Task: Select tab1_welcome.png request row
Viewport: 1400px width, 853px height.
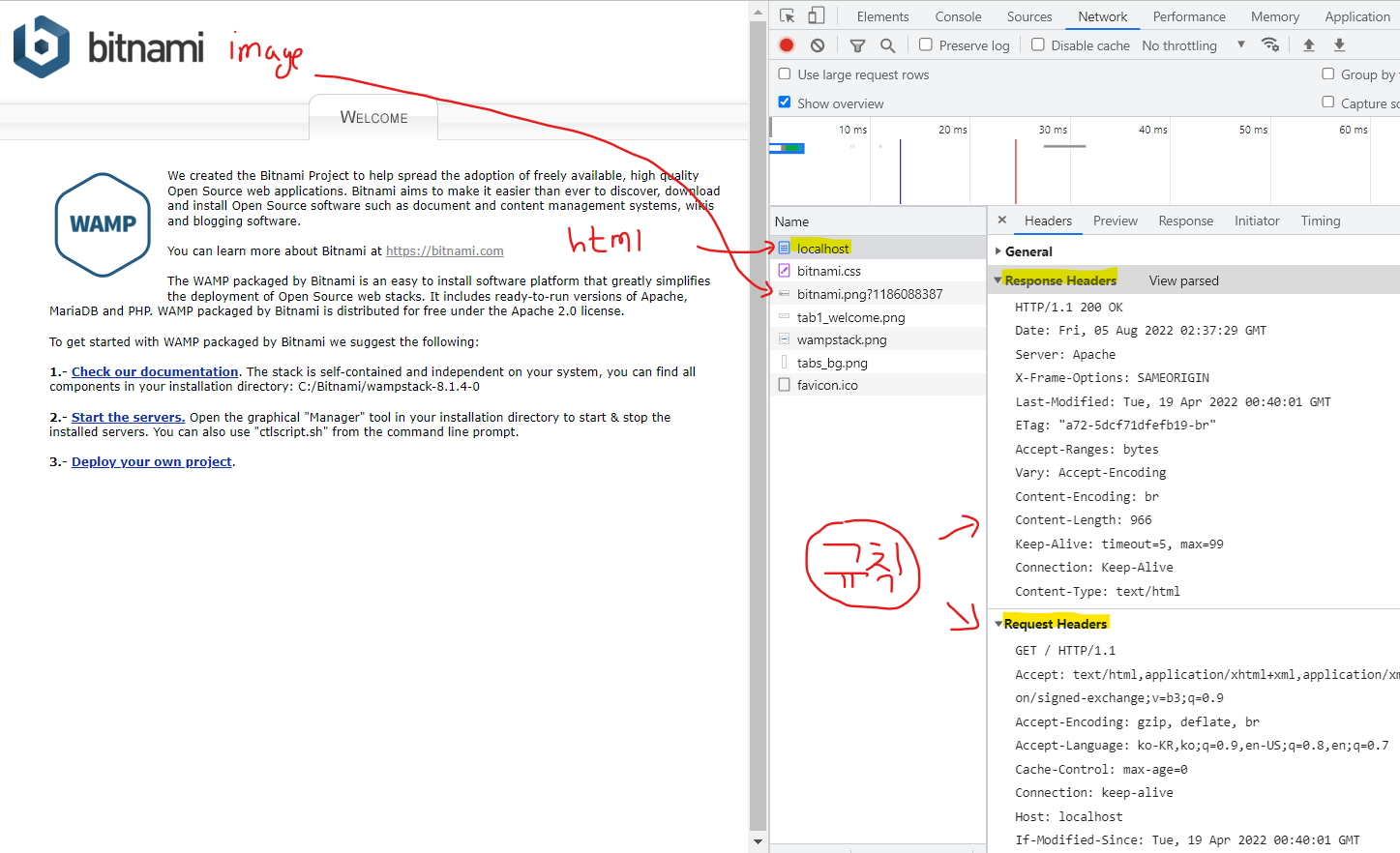Action: [878, 317]
